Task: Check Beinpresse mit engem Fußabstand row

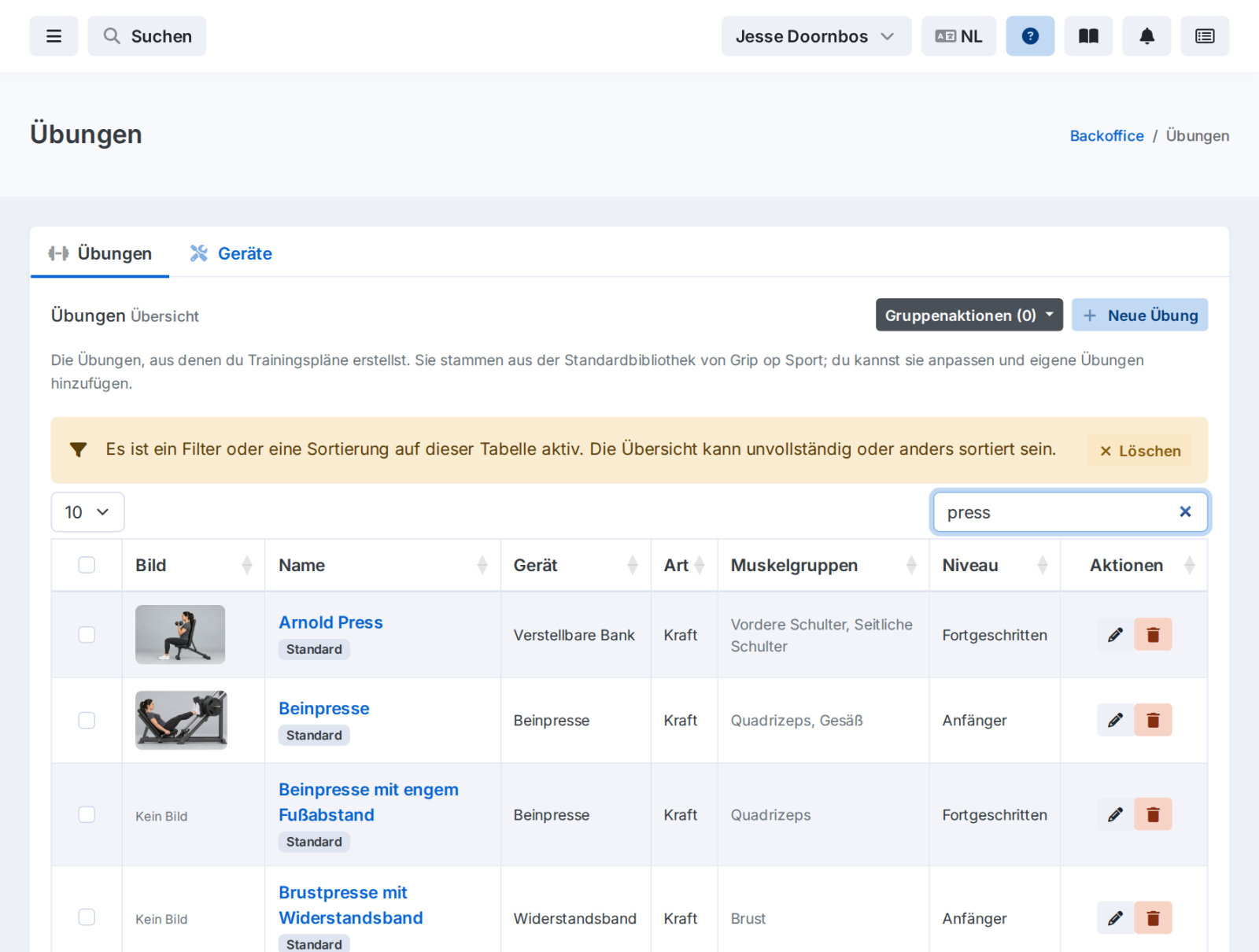Action: pos(87,814)
